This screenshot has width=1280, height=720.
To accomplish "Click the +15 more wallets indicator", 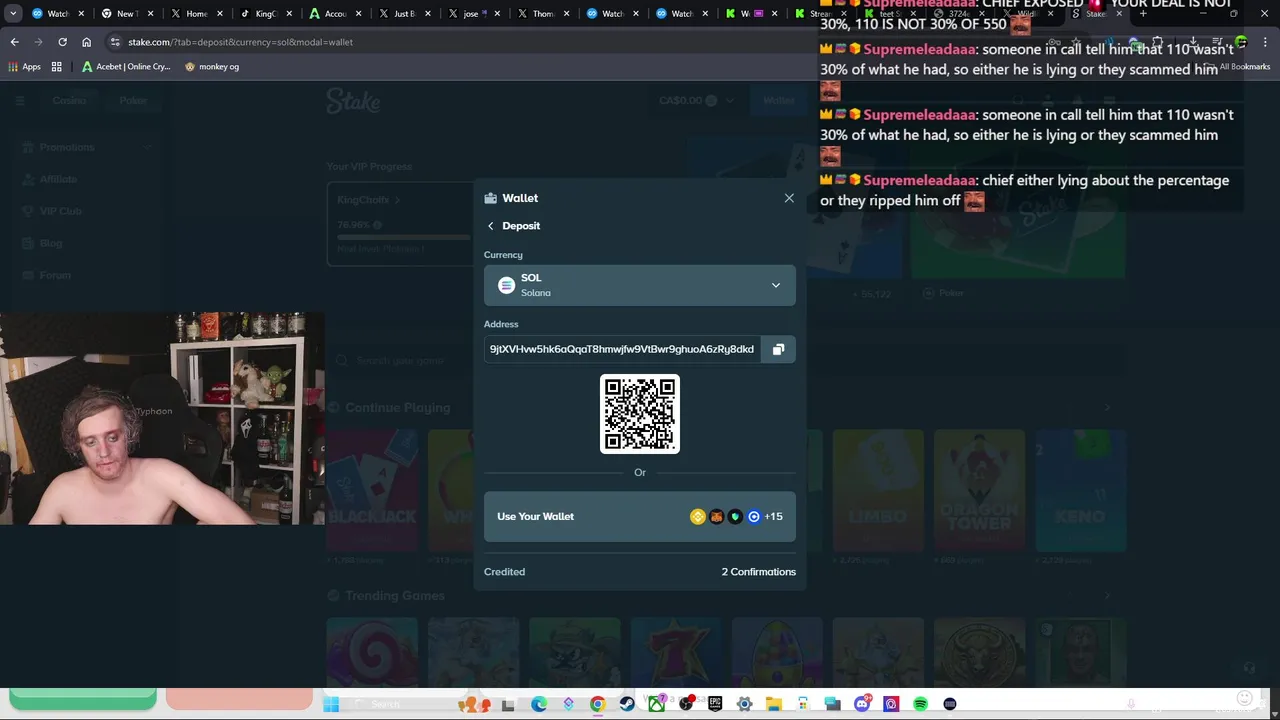I will click(773, 516).
